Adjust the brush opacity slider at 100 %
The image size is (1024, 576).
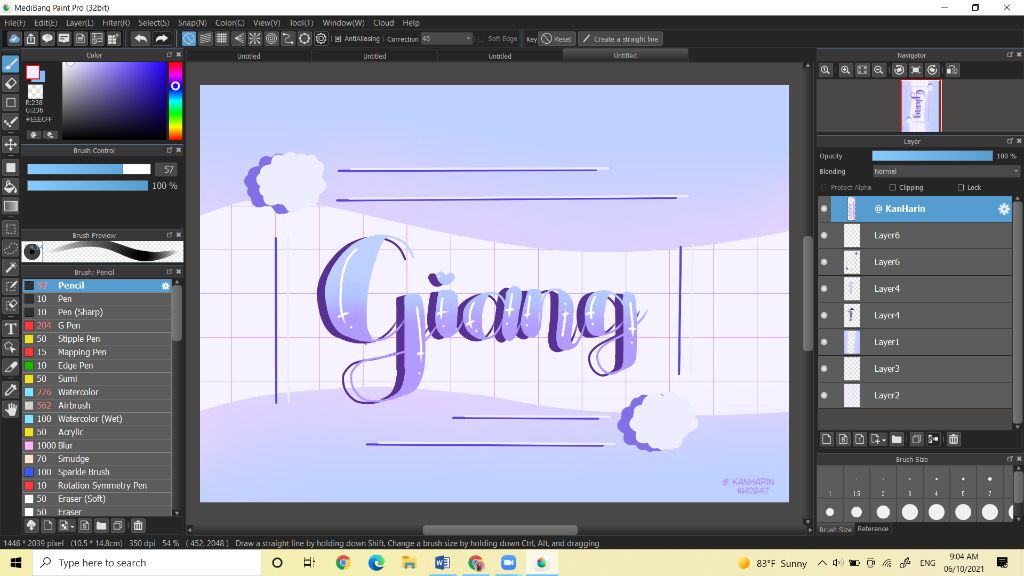(88, 186)
